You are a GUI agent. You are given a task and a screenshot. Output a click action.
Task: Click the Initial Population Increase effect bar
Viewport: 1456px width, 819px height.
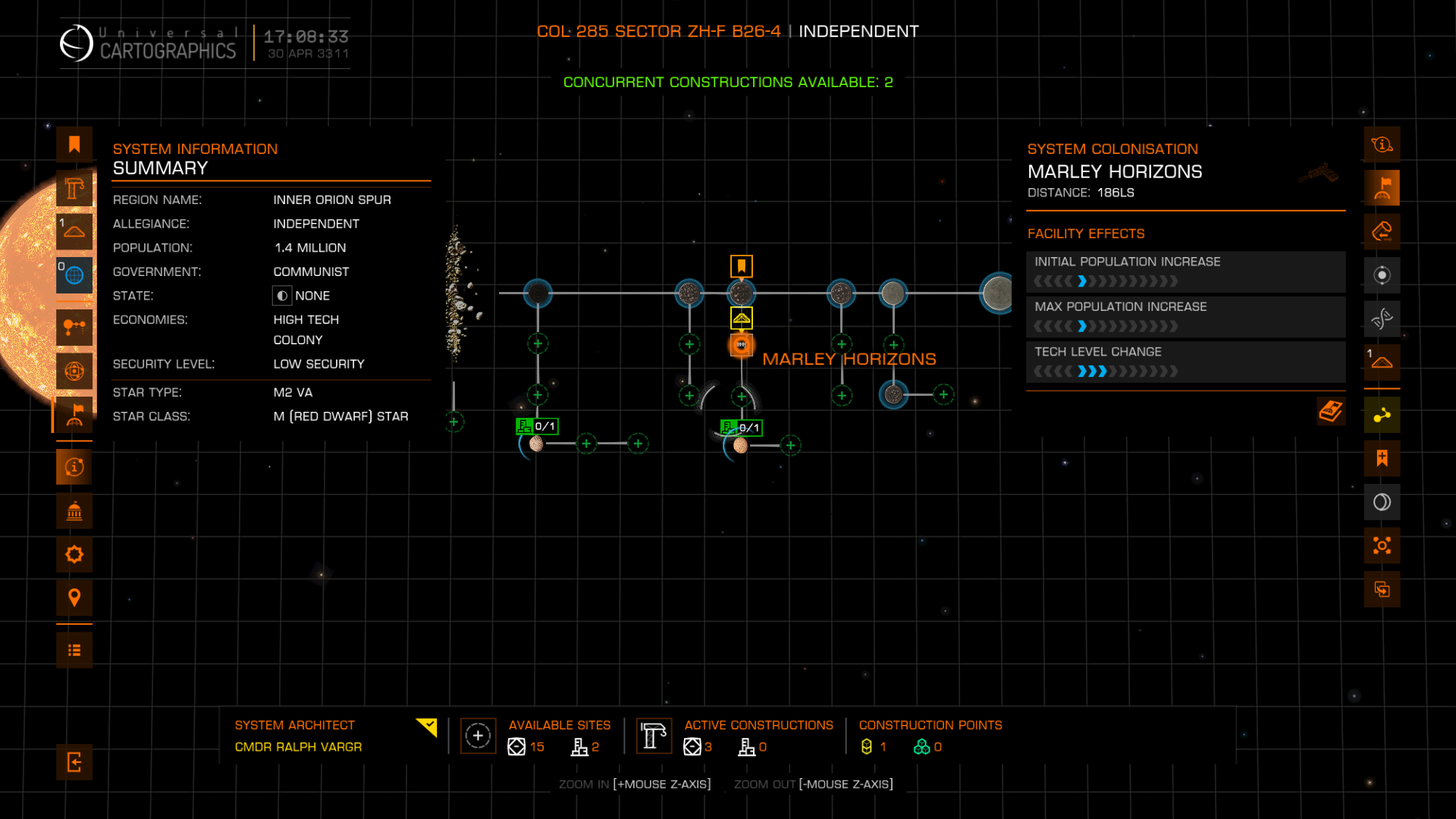[x=1185, y=272]
